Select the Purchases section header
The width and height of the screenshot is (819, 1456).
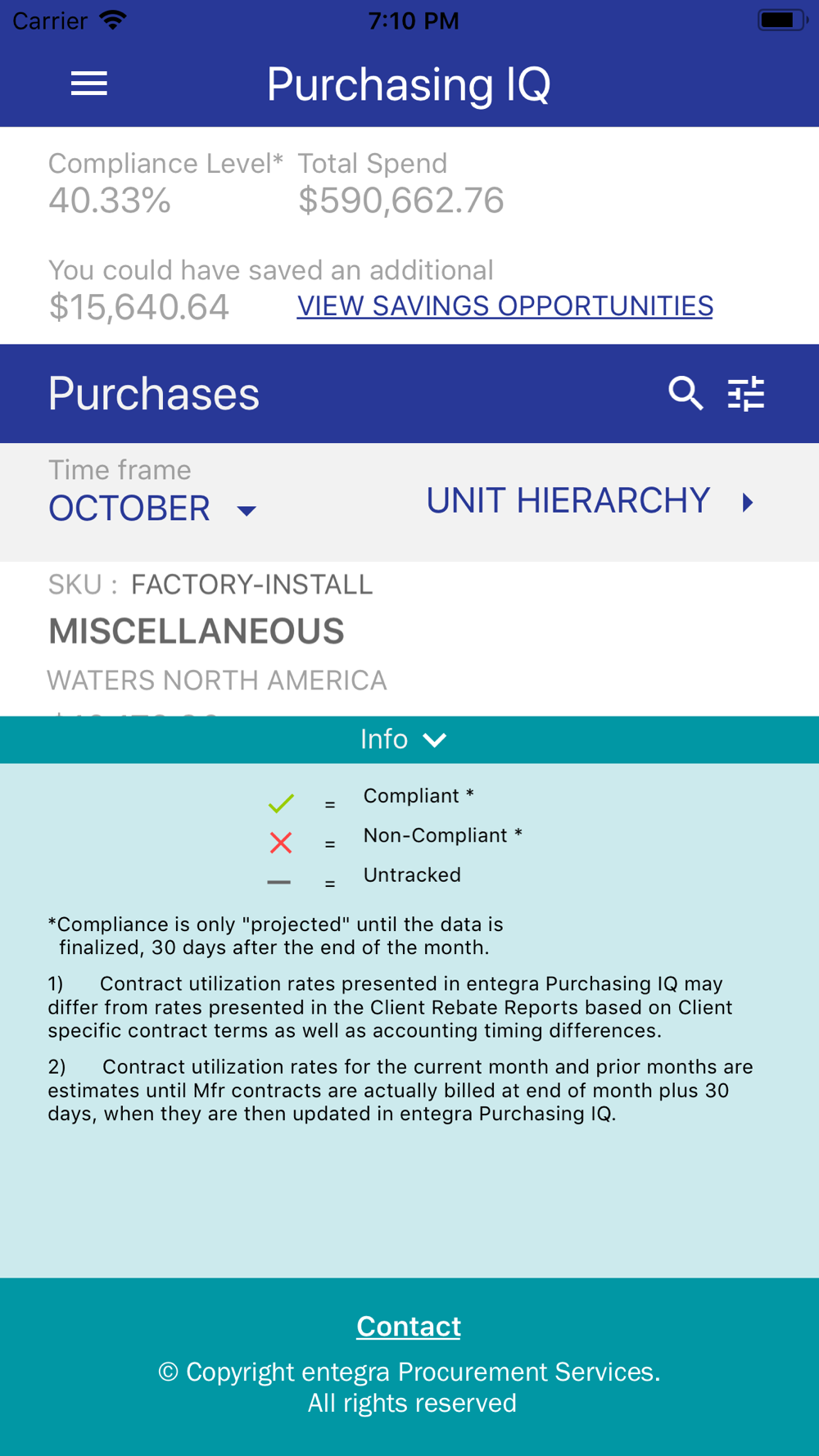(x=154, y=394)
